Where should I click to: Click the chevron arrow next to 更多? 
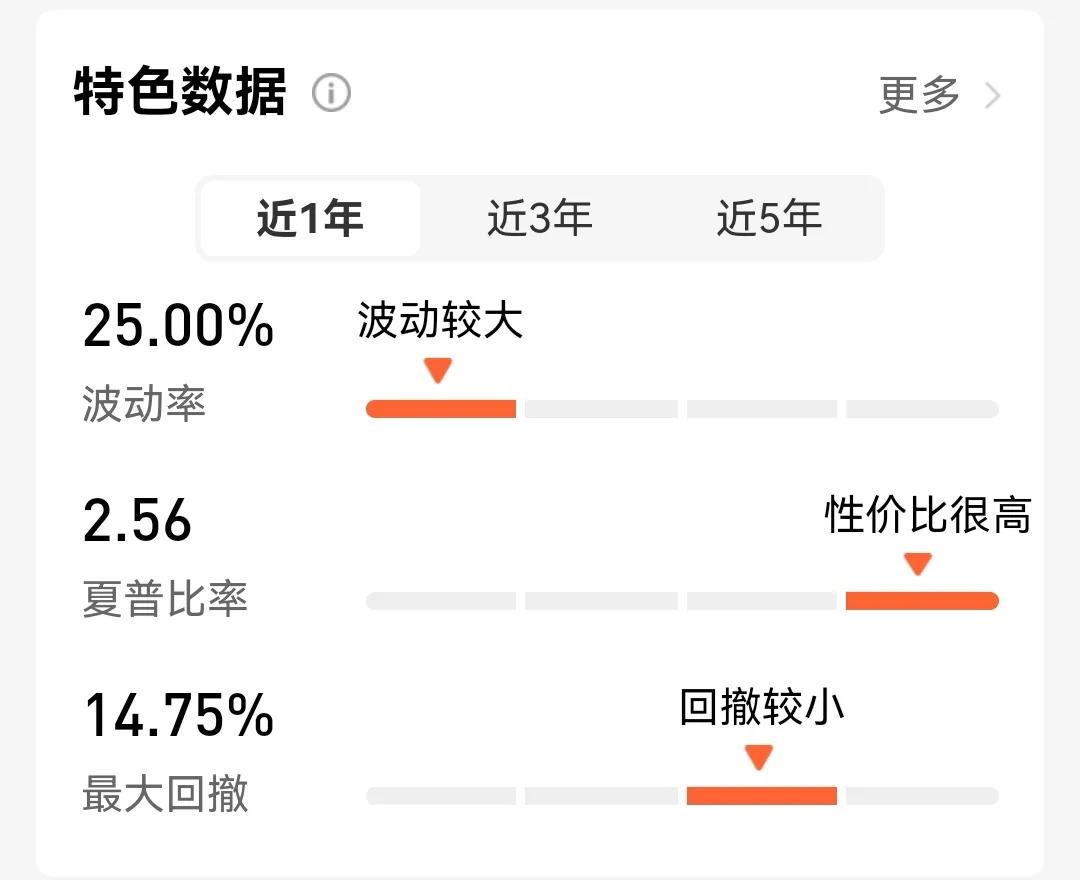pos(992,95)
